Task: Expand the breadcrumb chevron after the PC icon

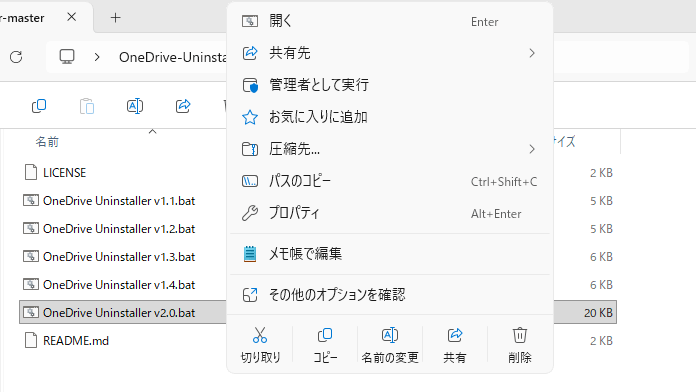Action: point(97,57)
